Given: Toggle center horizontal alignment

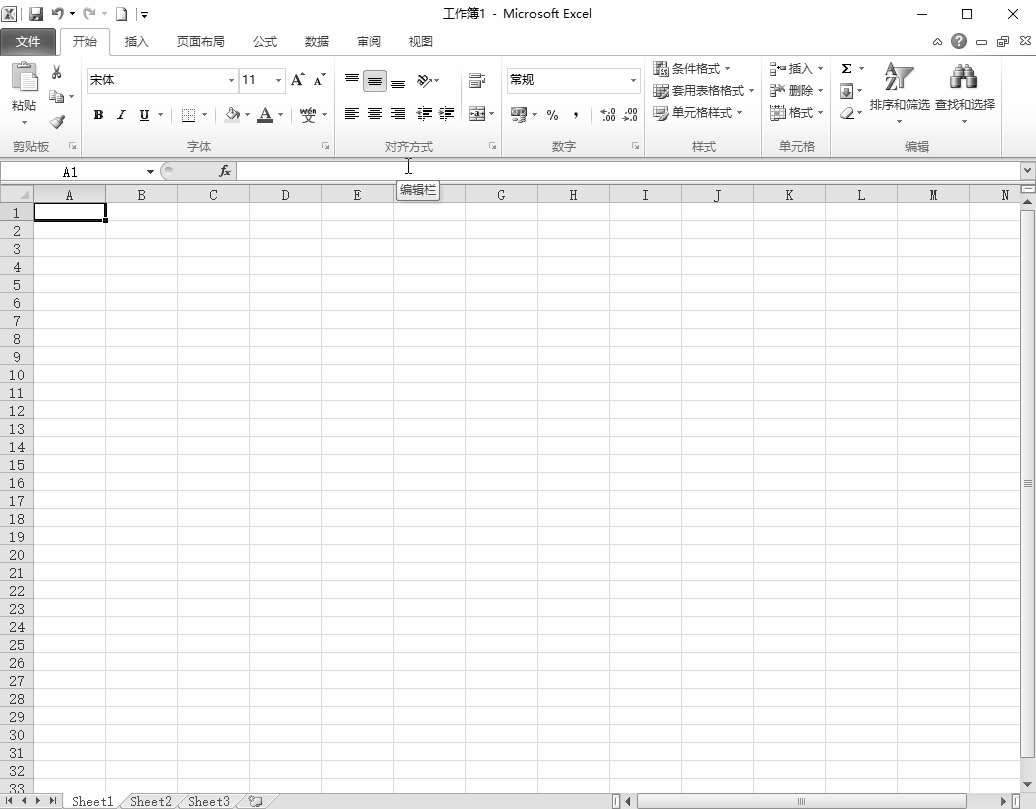Looking at the screenshot, I should coord(375,114).
